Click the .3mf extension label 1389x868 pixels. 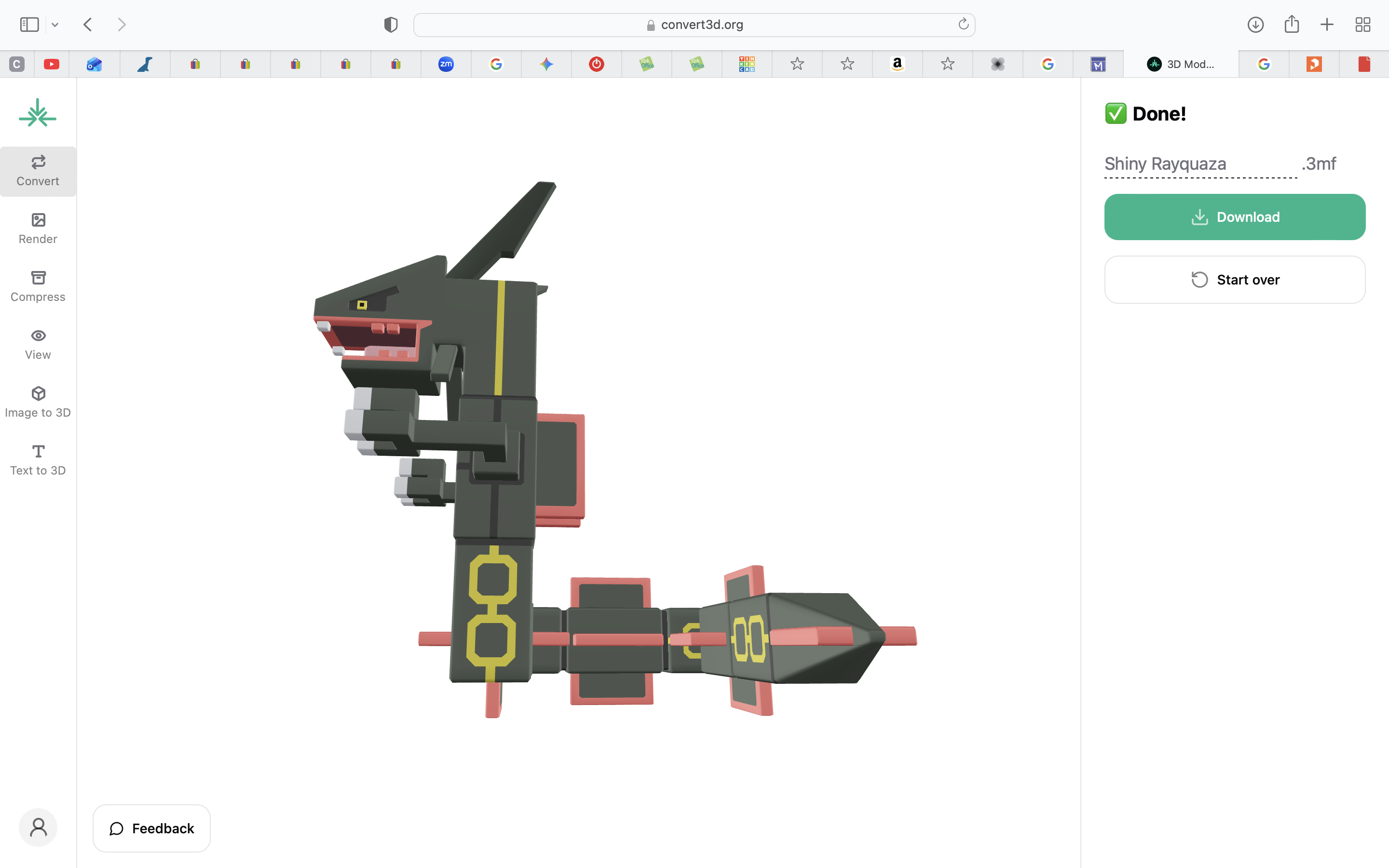1319,163
